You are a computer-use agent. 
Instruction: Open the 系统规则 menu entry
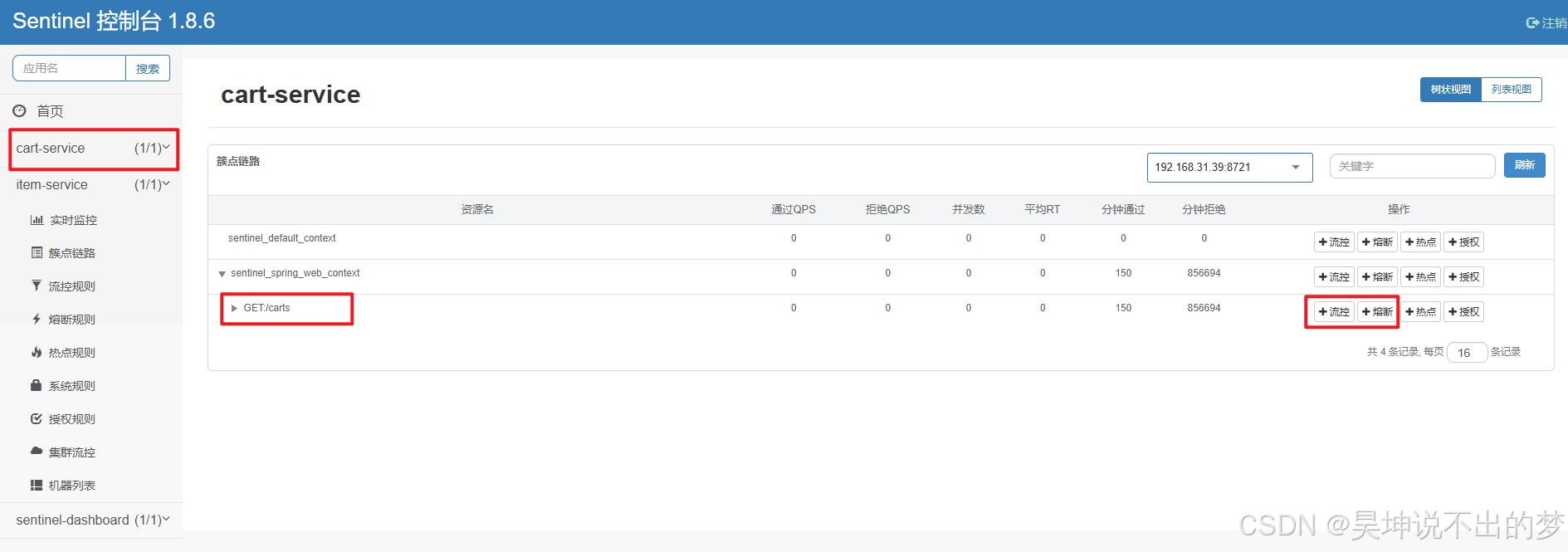click(71, 386)
